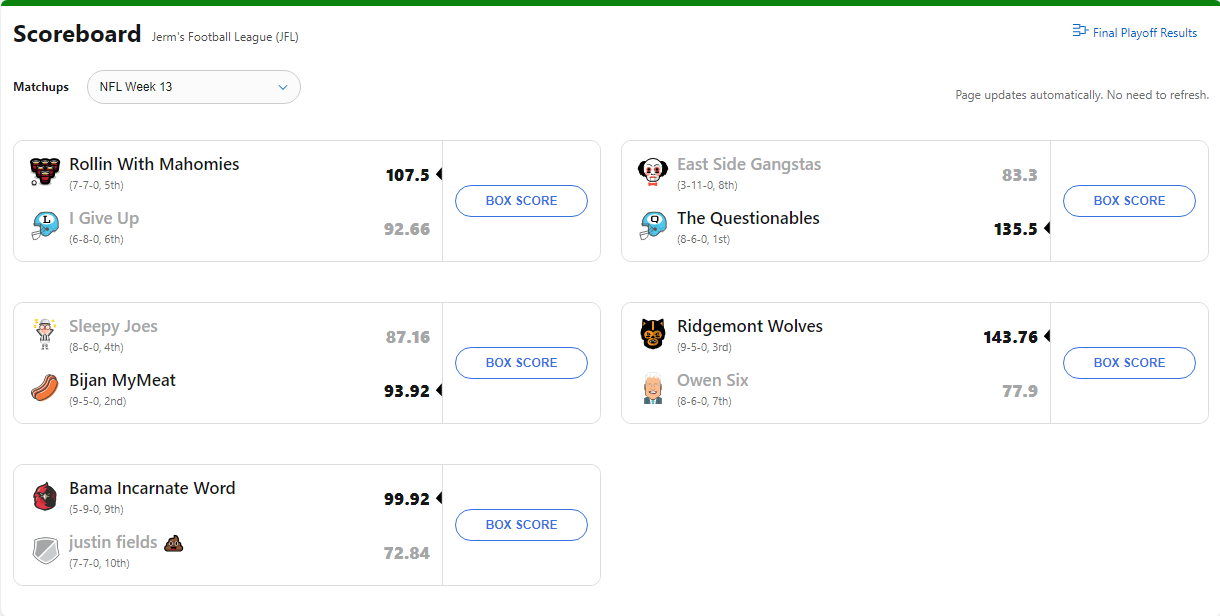This screenshot has height=616, width=1220.
Task: Open box score for Bama Incarnate Word matchup
Action: coord(521,525)
